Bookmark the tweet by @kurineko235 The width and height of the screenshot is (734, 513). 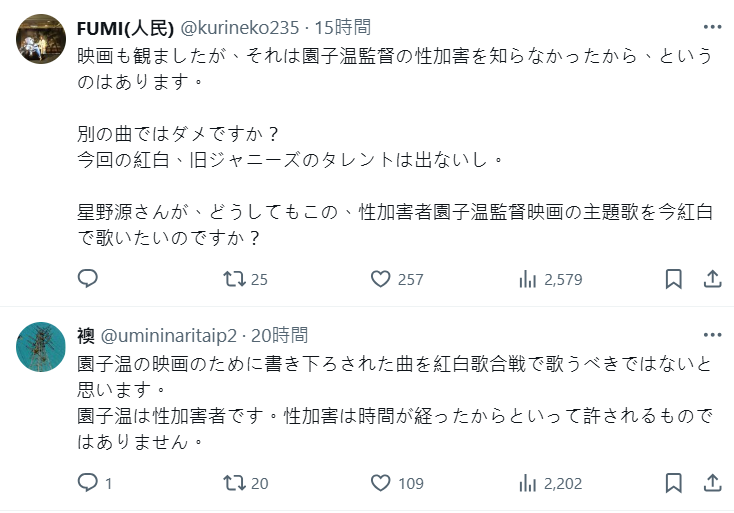click(675, 279)
